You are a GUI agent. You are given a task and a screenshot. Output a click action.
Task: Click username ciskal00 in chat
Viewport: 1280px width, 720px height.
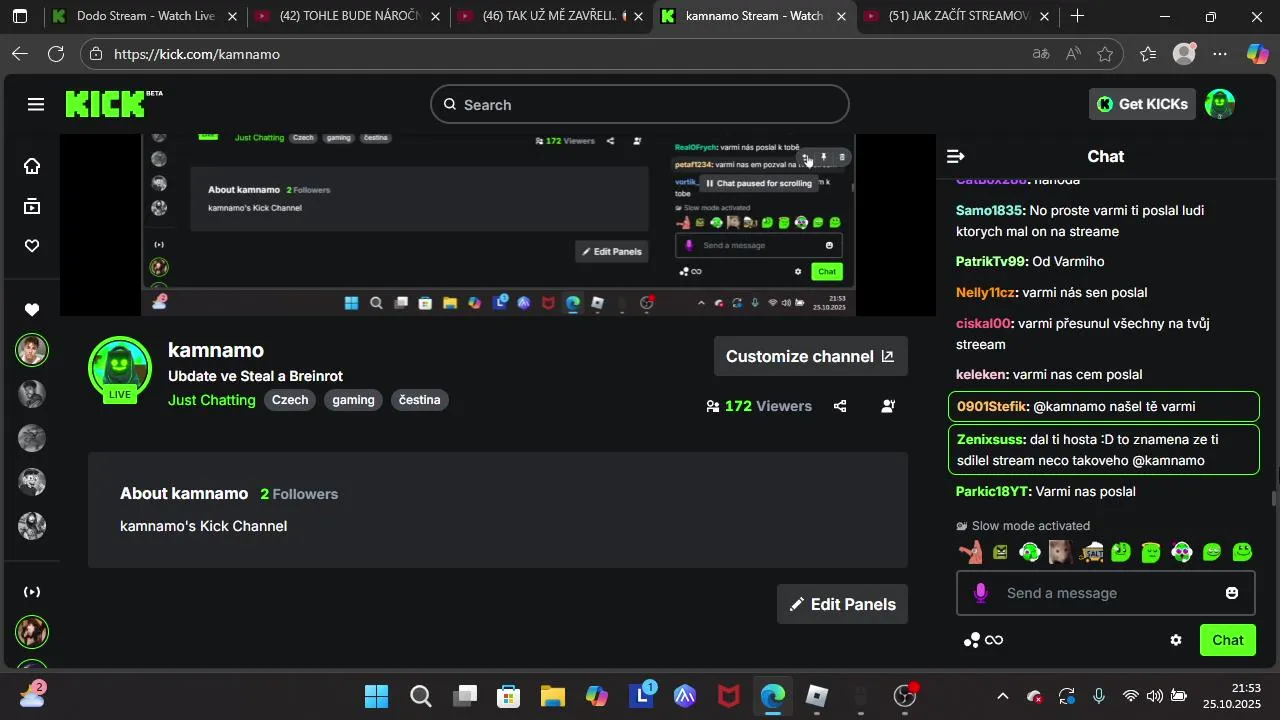[x=984, y=323]
